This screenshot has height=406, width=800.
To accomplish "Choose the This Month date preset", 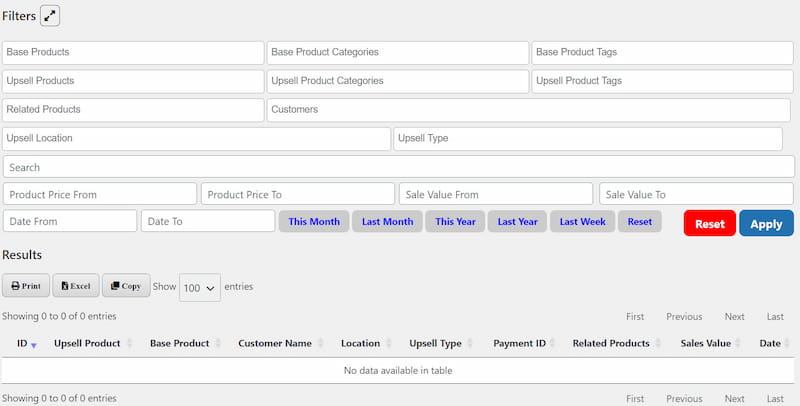I will [x=314, y=221].
